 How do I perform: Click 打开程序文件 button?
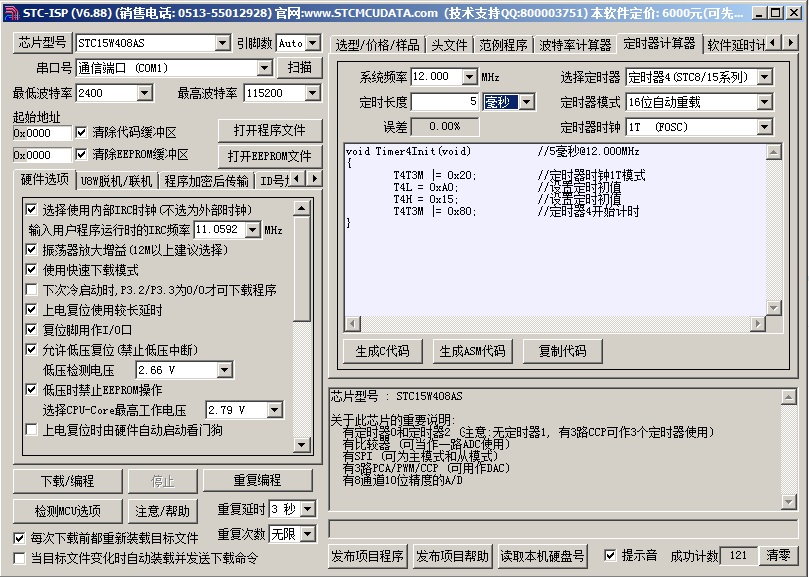tap(270, 131)
